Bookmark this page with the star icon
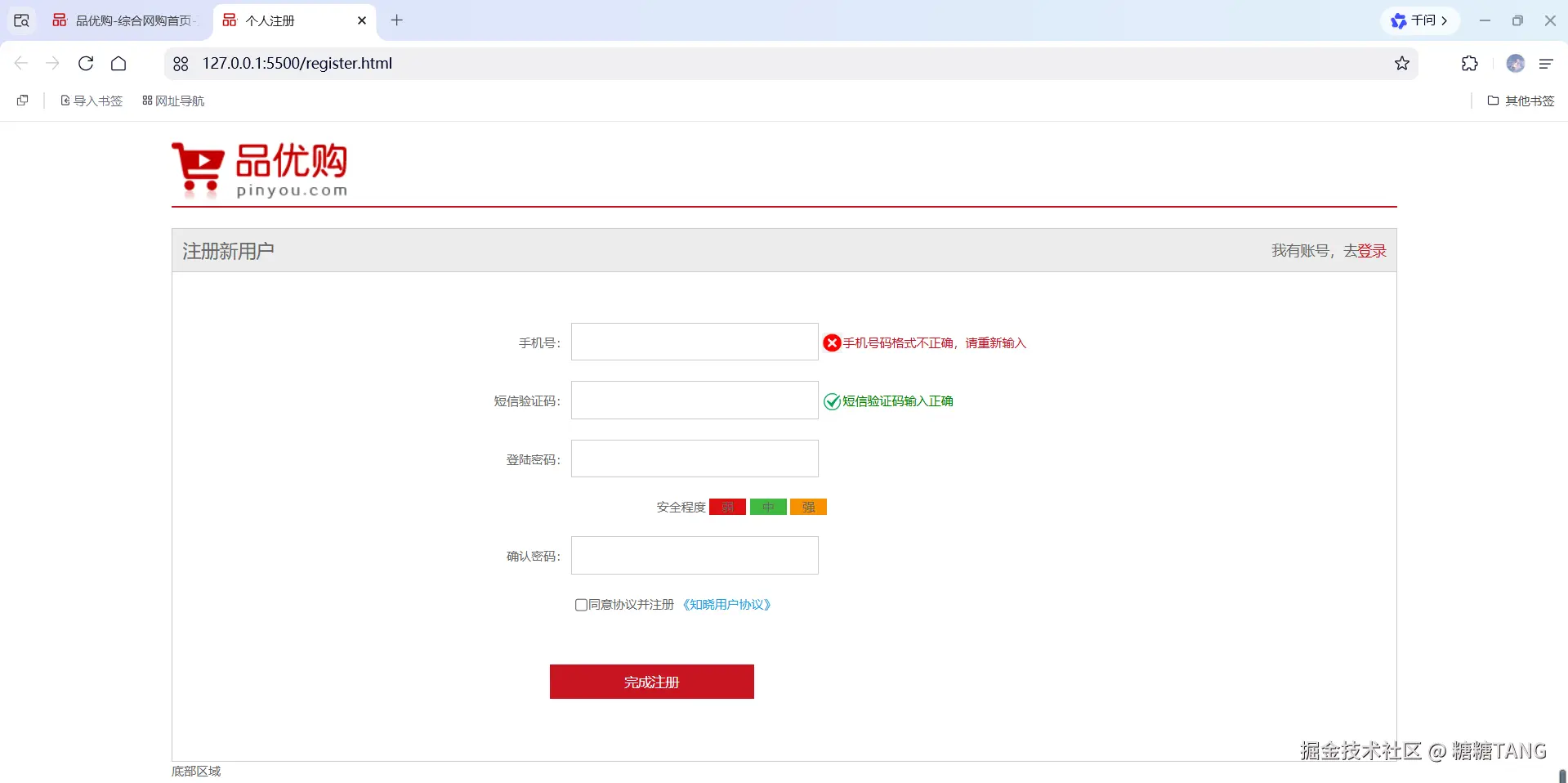Image resolution: width=1568 pixels, height=783 pixels. click(x=1402, y=63)
